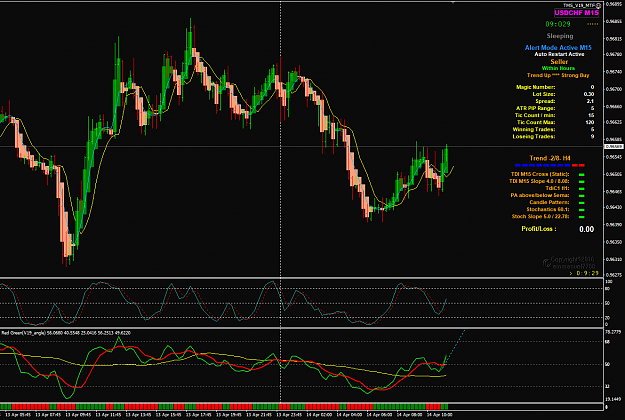Click the Copyright 2016 text
The image size is (625, 420).
coord(572,259)
